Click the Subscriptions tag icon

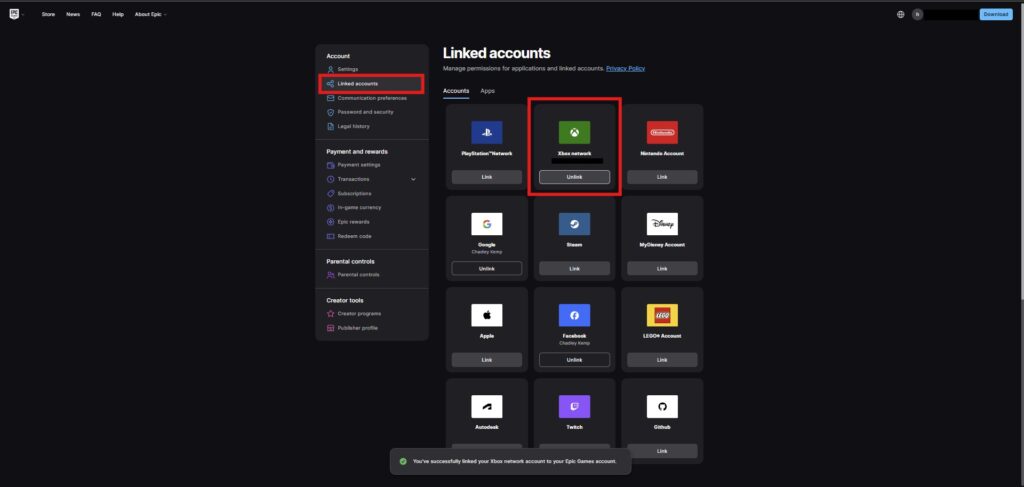point(330,194)
